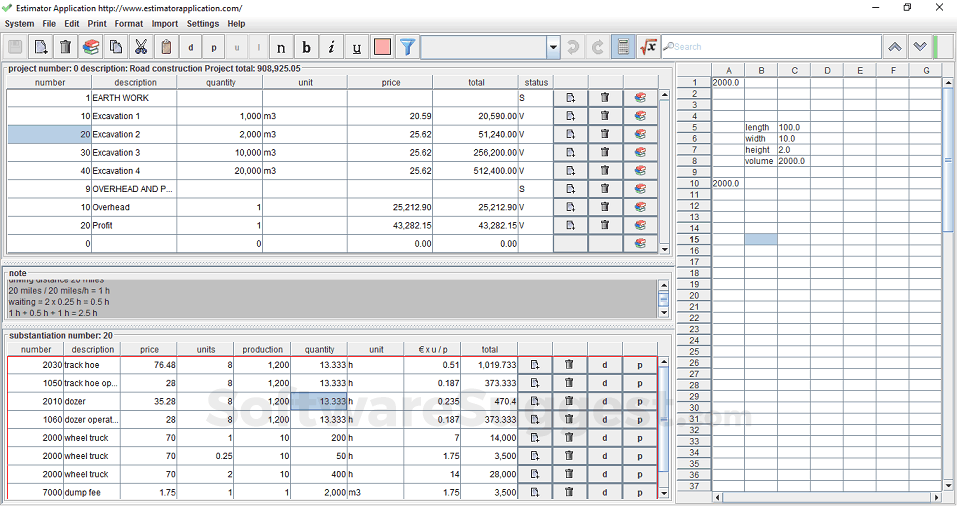
Task: Click the 'd' button in track hoe row
Action: coord(604,365)
